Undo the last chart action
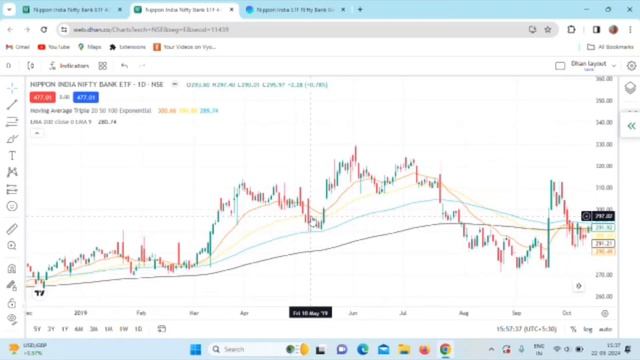This screenshot has width=640, height=360. [x=124, y=66]
